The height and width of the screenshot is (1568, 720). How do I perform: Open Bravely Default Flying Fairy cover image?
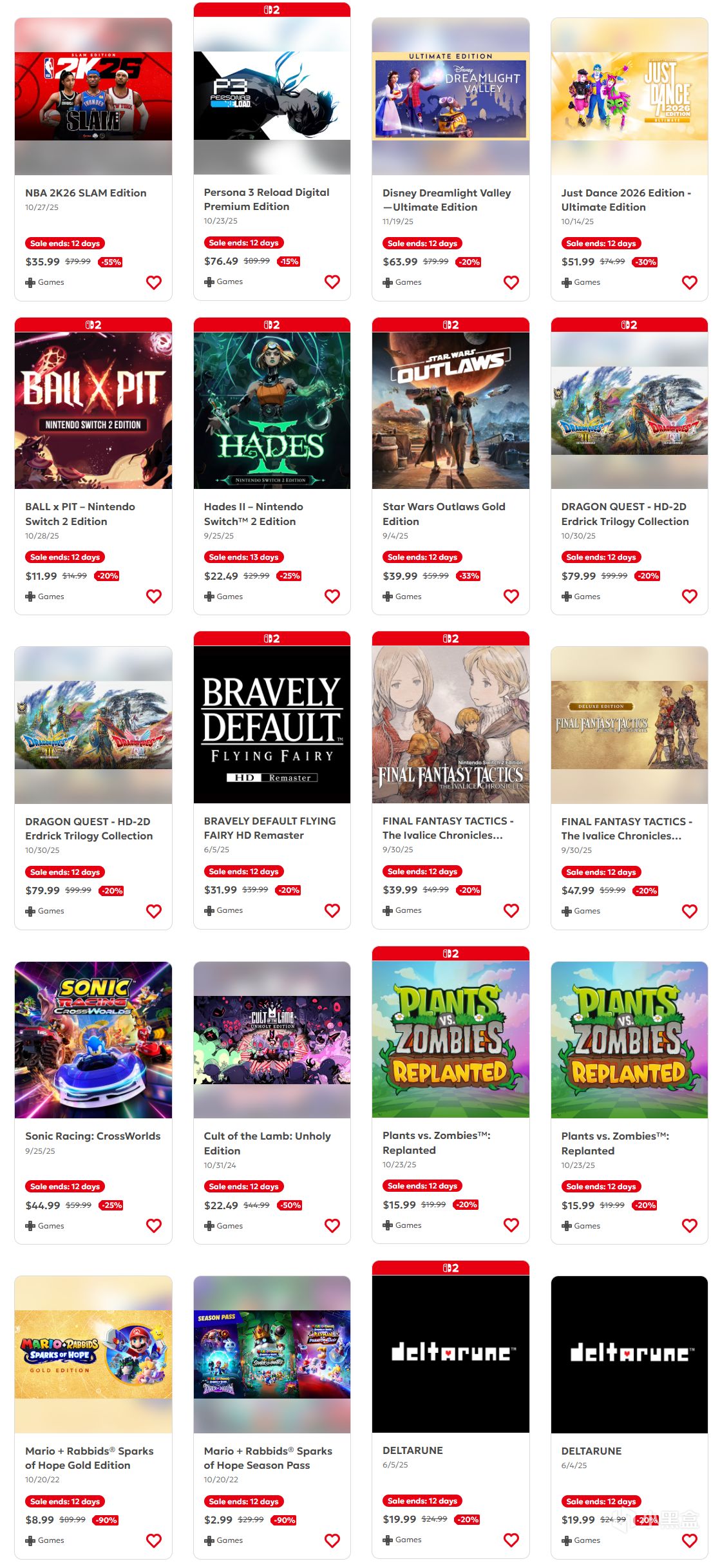coord(272,725)
